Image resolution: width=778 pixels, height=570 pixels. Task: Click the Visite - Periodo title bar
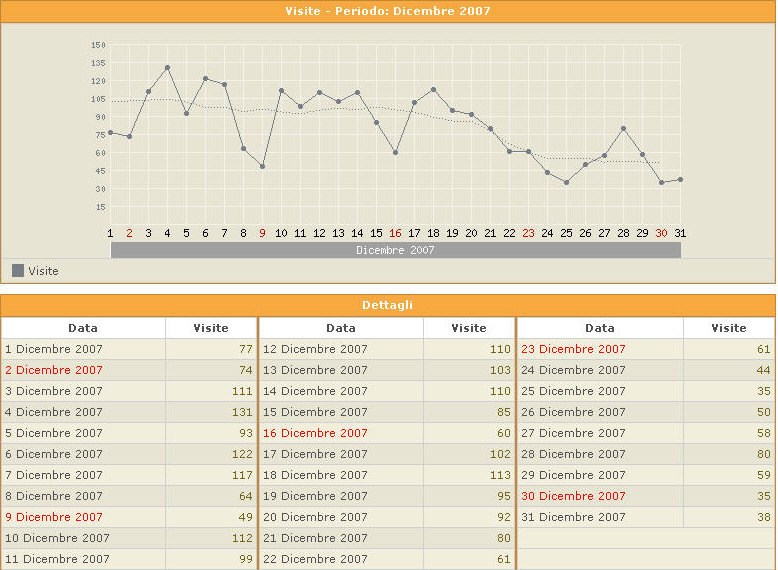388,11
